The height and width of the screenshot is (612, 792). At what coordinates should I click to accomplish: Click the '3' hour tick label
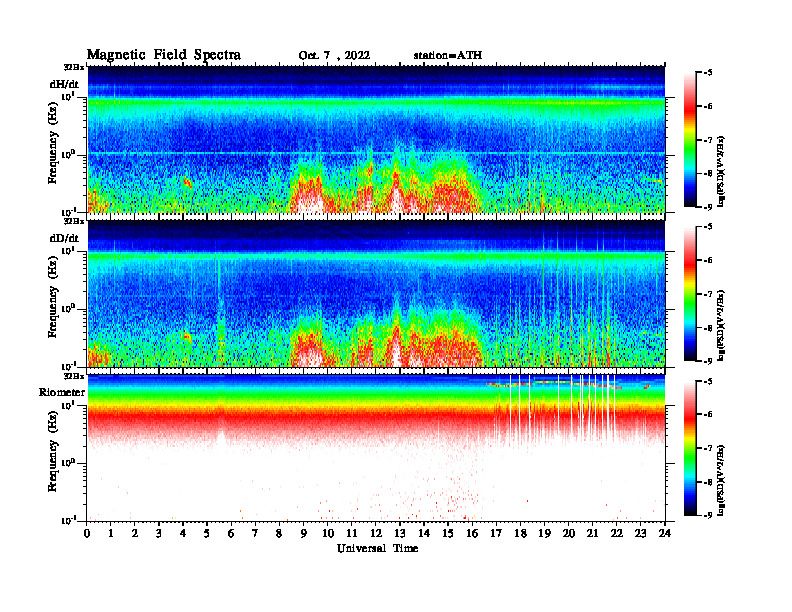point(159,534)
